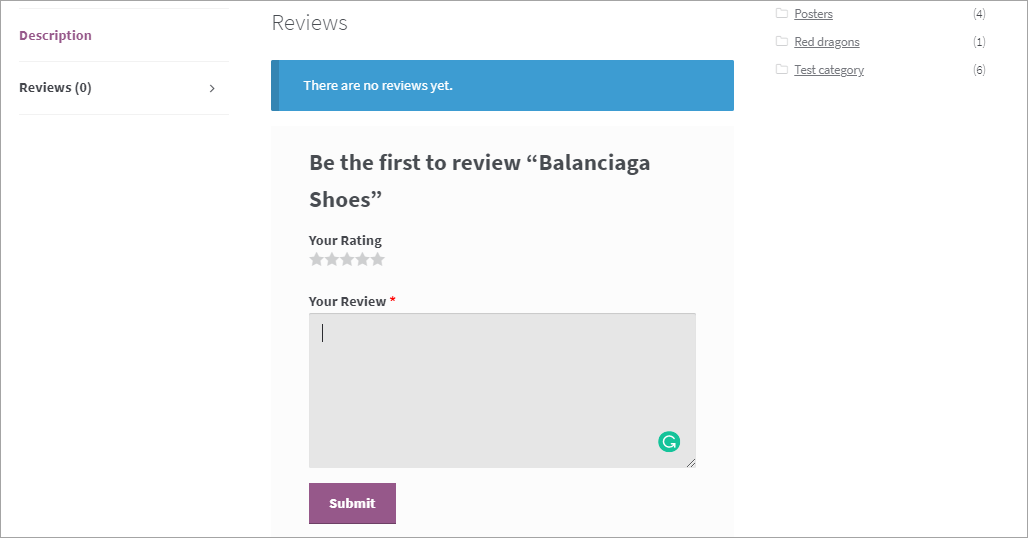Screen dimensions: 1028x538
Task: Open the Reviews (0) tab
Action: [55, 88]
